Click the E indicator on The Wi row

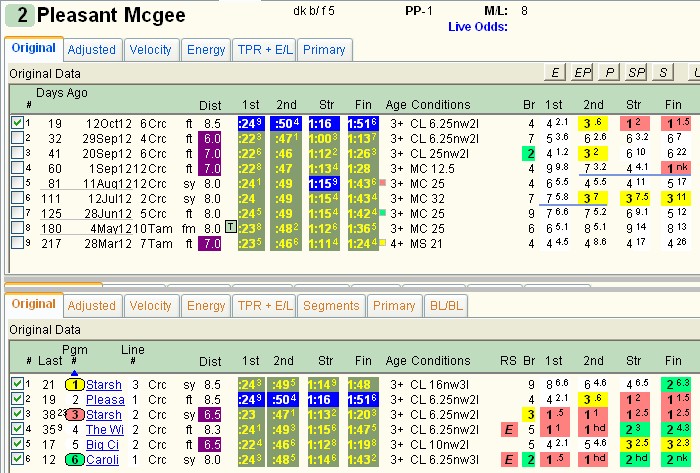click(508, 430)
